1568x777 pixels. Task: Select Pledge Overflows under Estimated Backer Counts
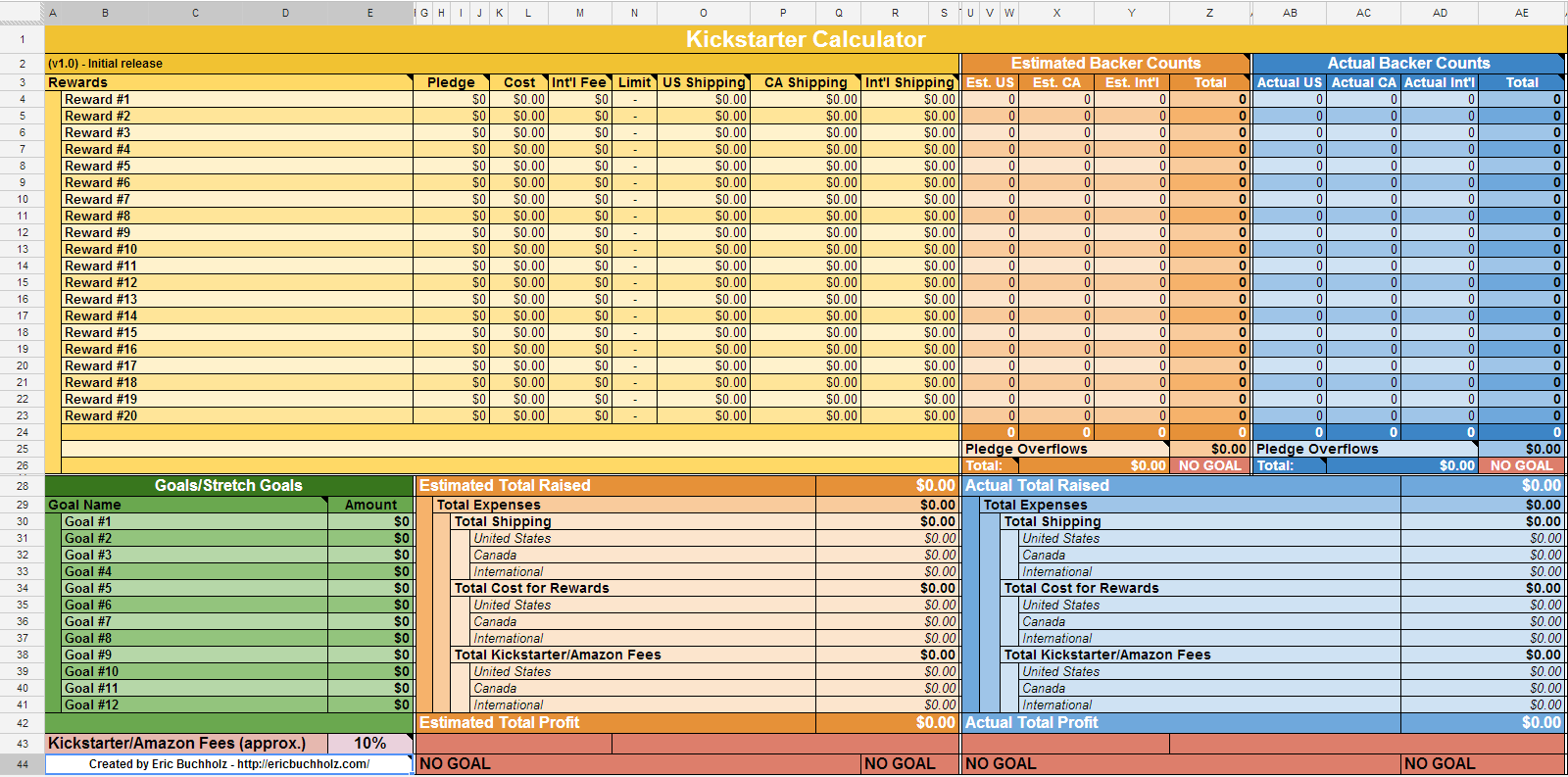pyautogui.click(x=1066, y=450)
